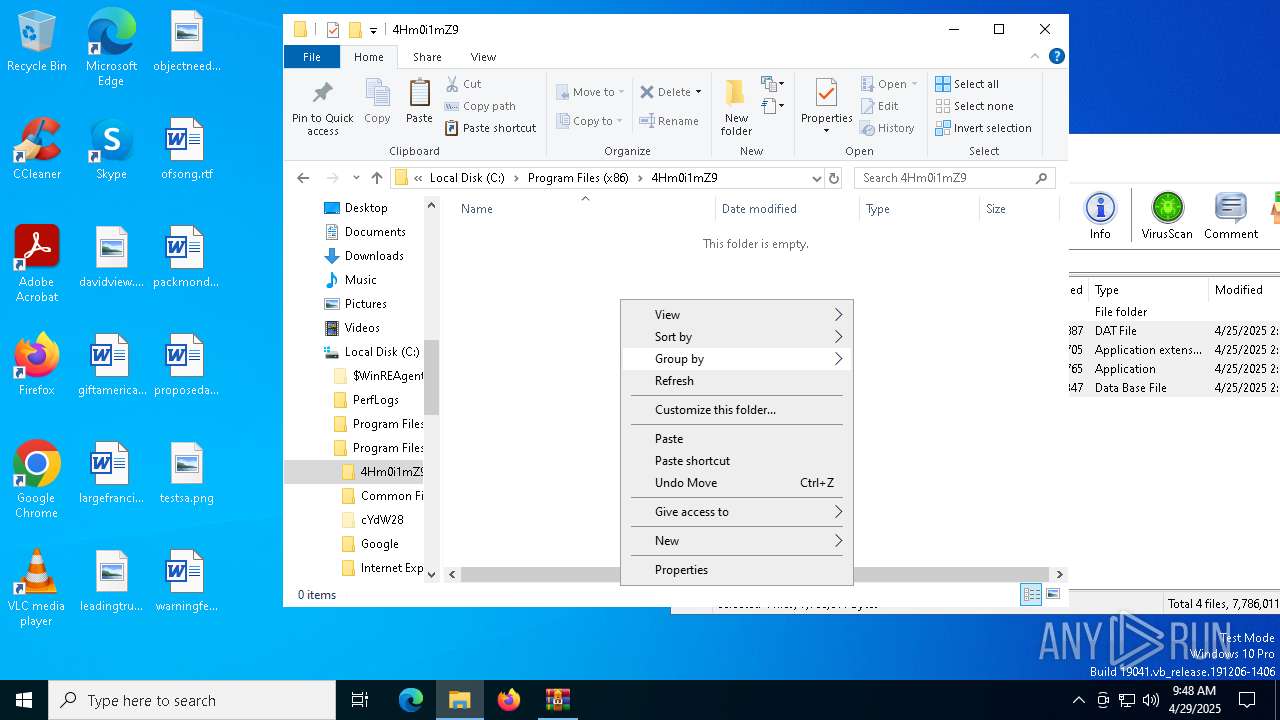Open Move to dropdown
Screen dimensions: 1280x720
[x=590, y=92]
